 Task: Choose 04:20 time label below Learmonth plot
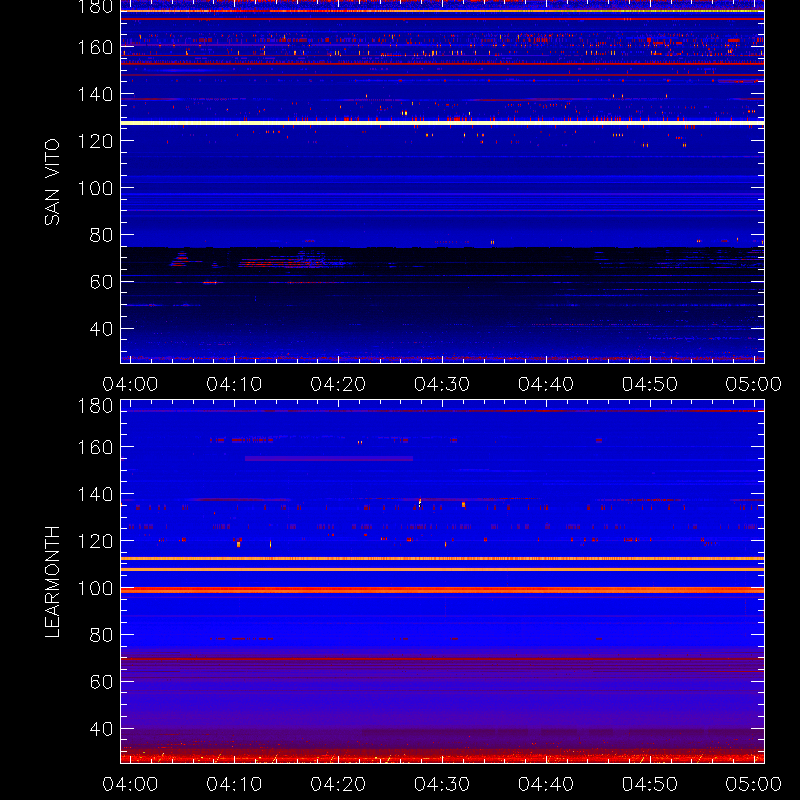click(338, 784)
